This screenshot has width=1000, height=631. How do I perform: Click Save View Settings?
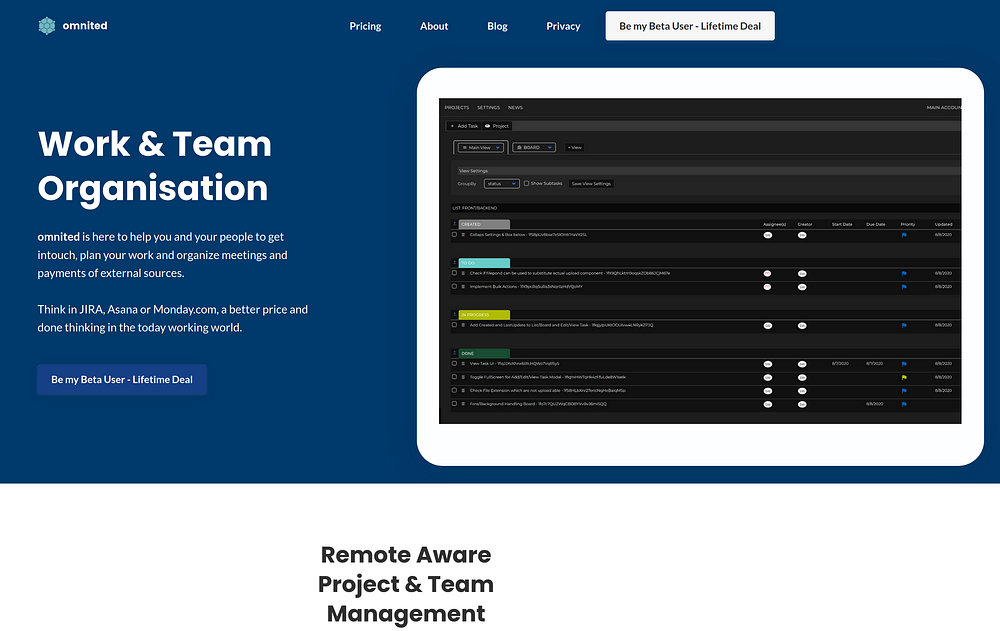(x=591, y=184)
